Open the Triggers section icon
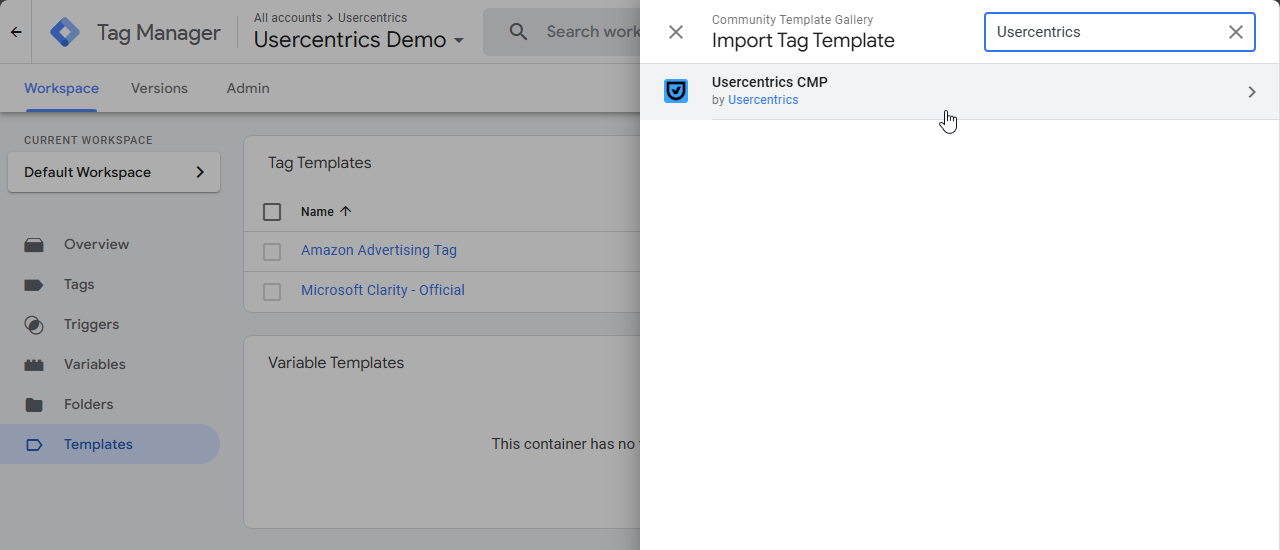Viewport: 1280px width, 550px height. tap(34, 324)
